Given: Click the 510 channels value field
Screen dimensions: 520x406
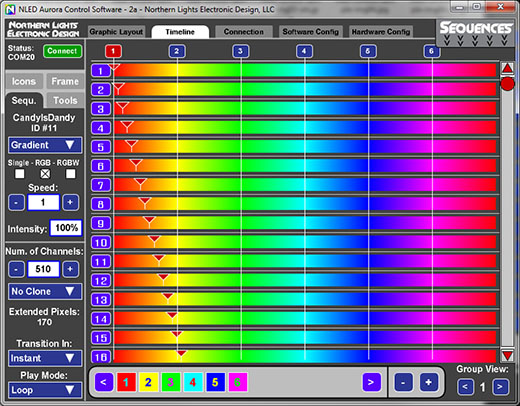Looking at the screenshot, I should pyautogui.click(x=43, y=269).
